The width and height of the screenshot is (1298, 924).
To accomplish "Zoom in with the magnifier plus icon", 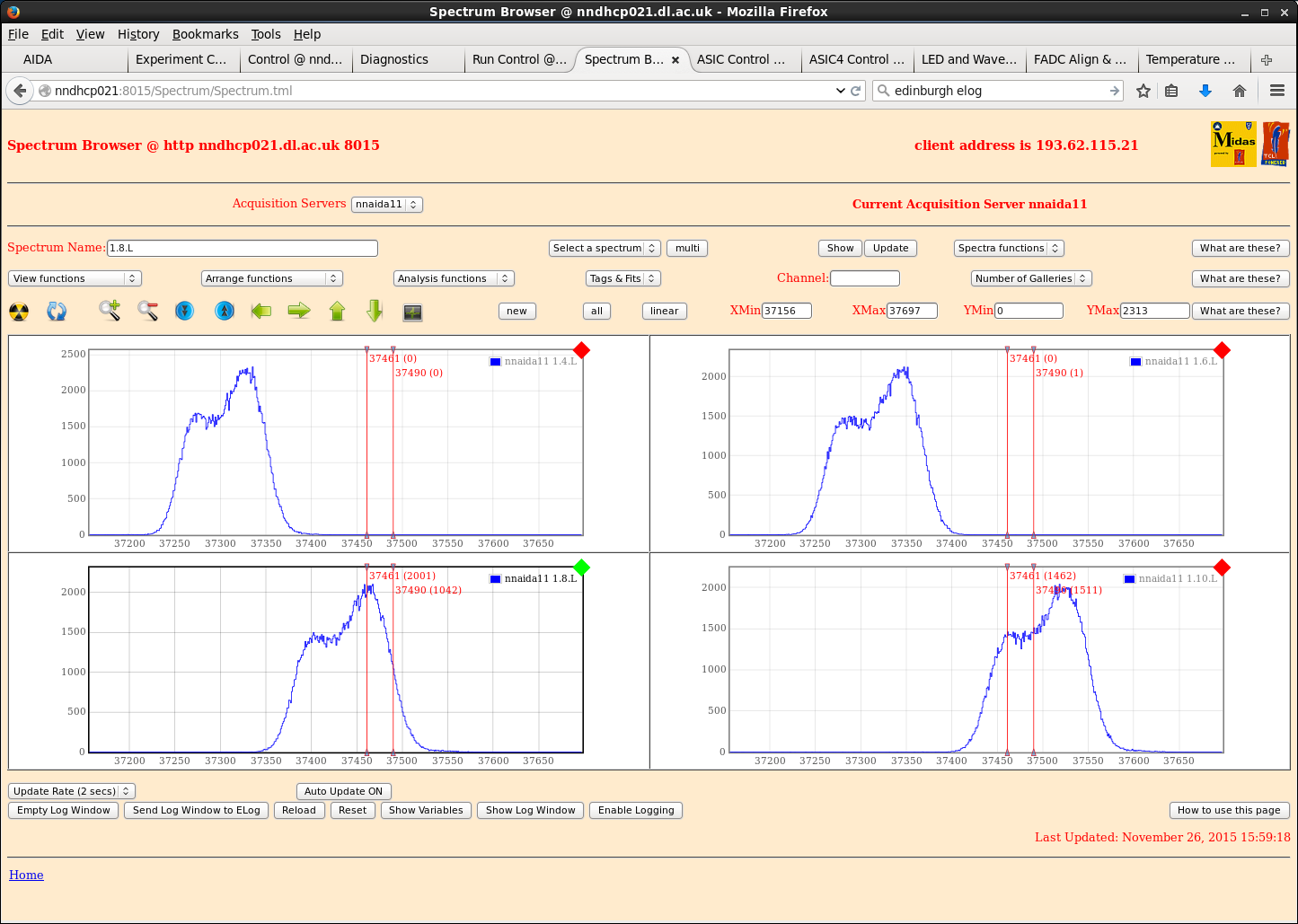I will point(110,311).
